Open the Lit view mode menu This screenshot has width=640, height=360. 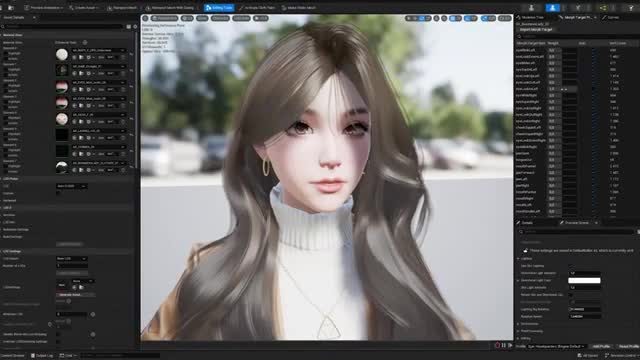tap(187, 18)
